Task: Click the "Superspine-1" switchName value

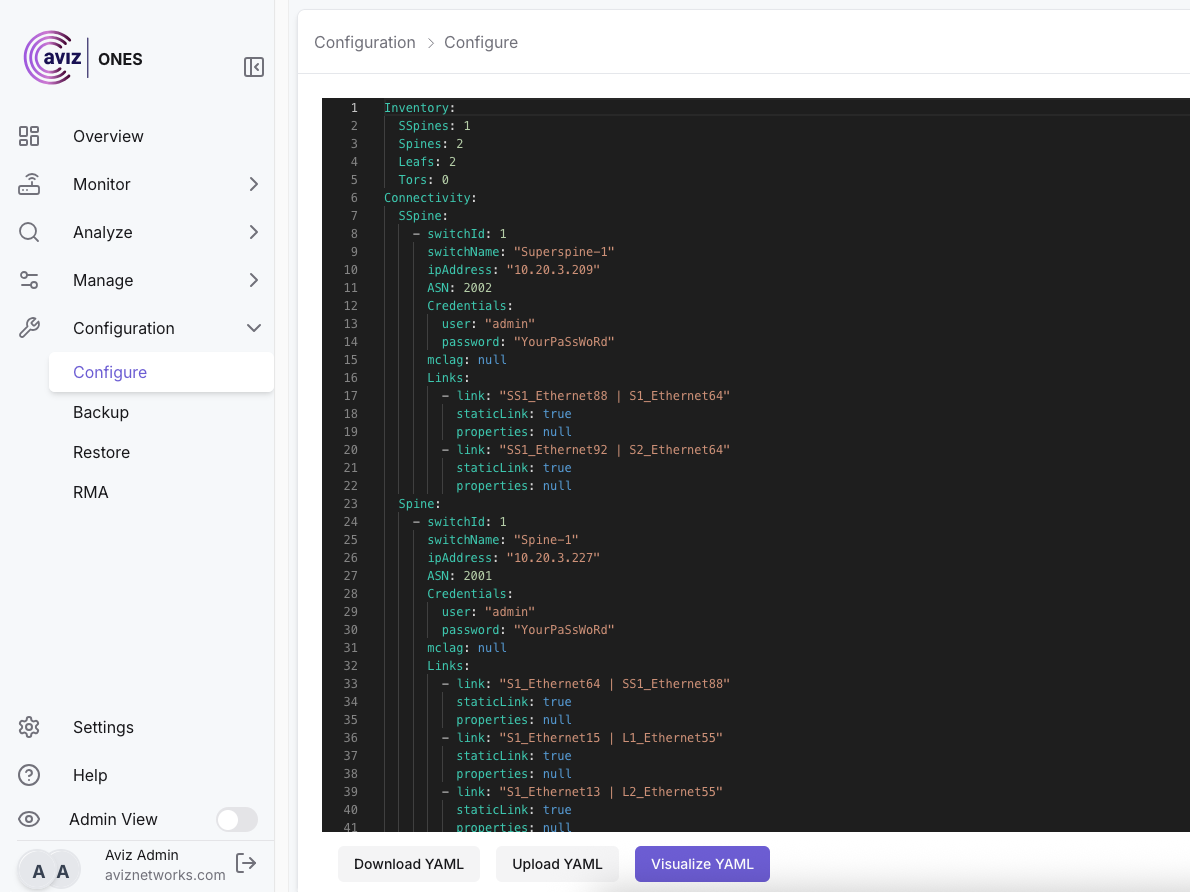Action: (564, 251)
